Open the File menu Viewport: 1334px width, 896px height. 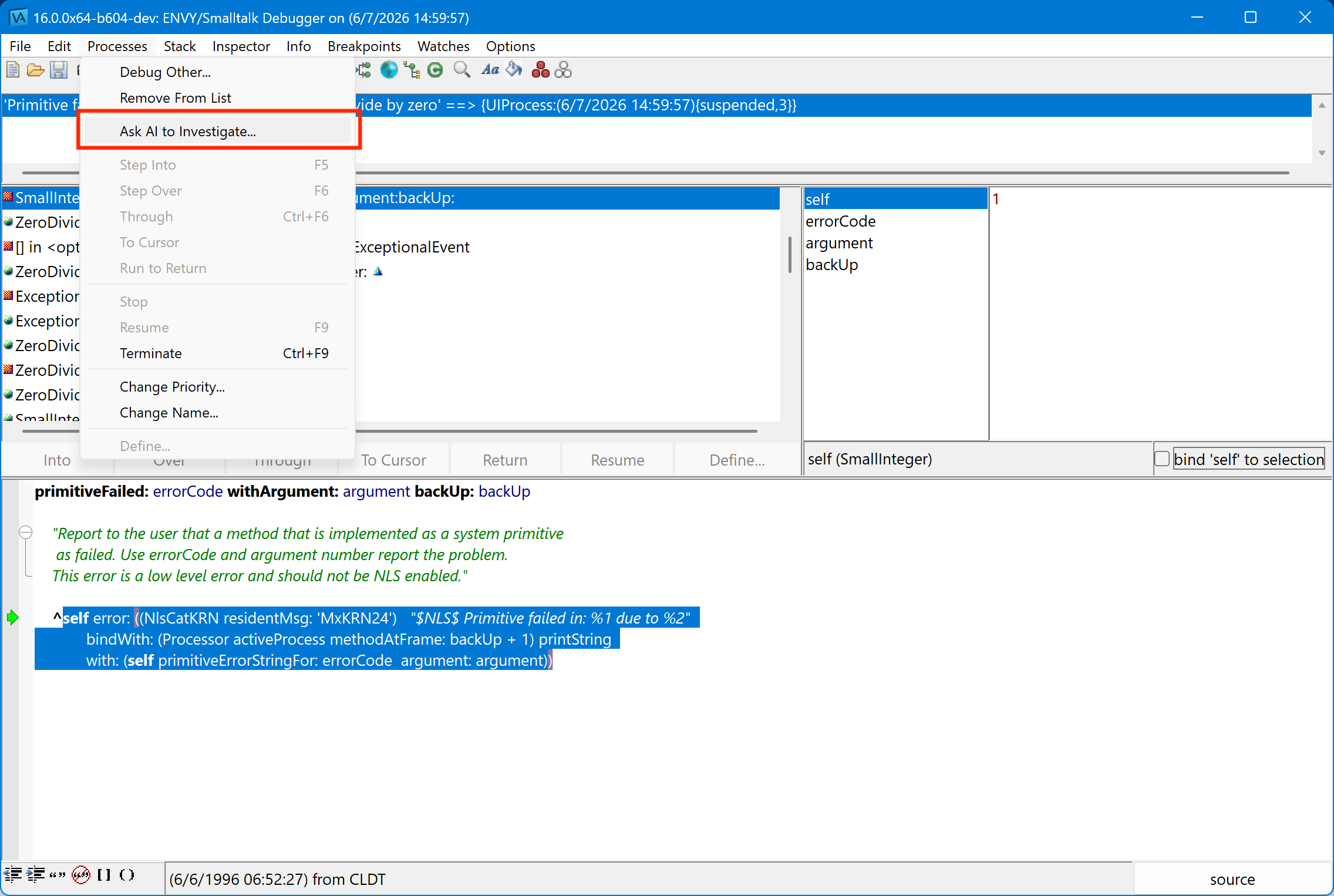pyautogui.click(x=20, y=46)
